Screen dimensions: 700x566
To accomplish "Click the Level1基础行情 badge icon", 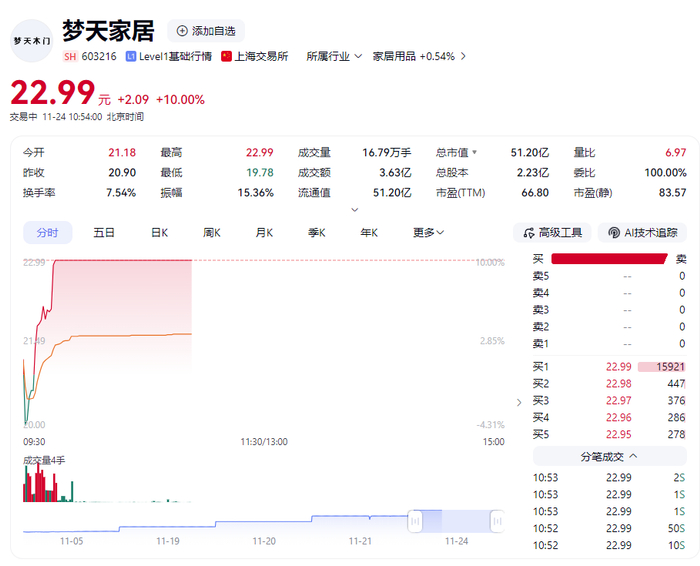I will pyautogui.click(x=130, y=57).
